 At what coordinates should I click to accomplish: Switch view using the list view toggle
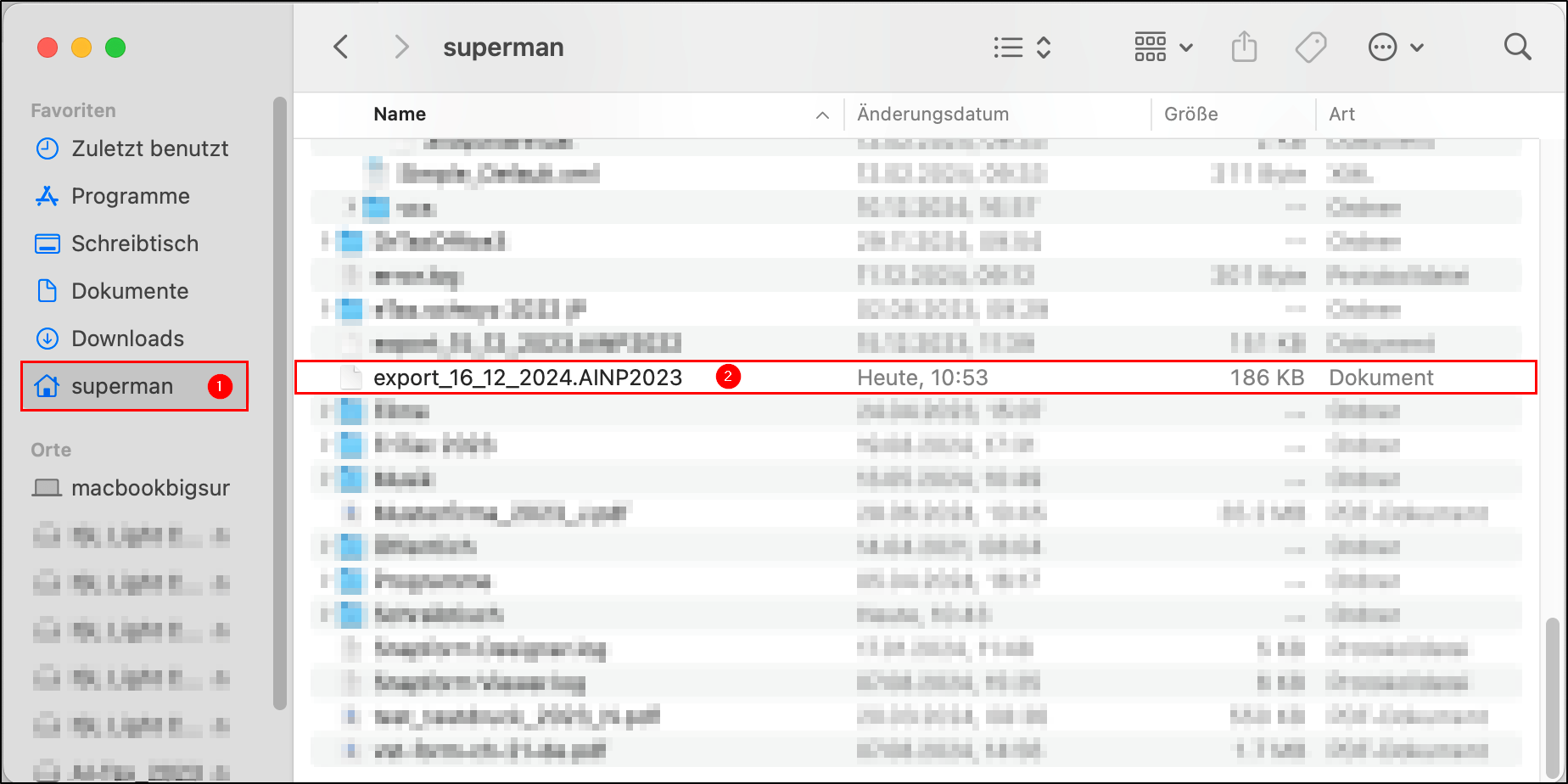1008,48
